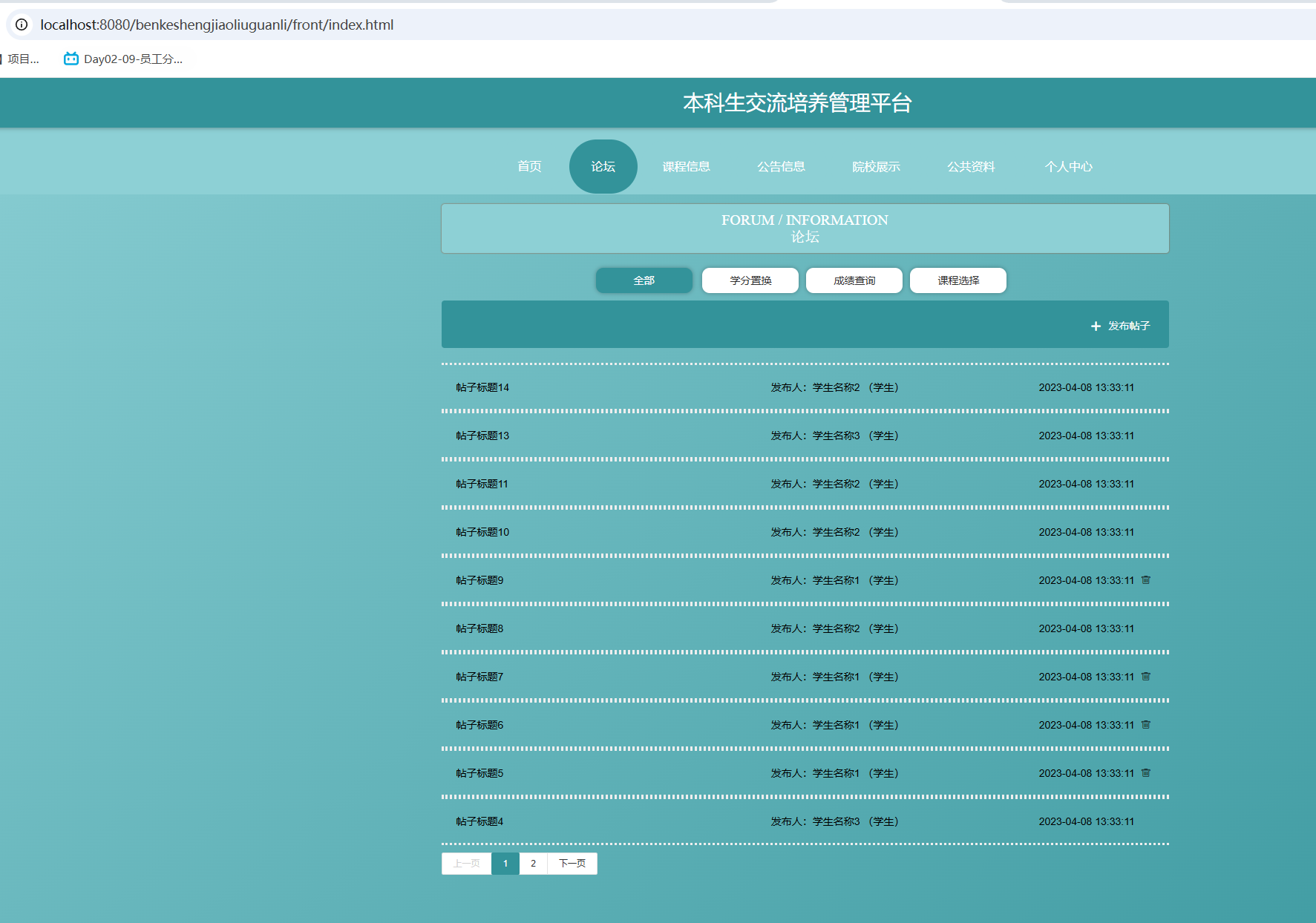Open post 帖子标题6
The image size is (1316, 923).
(479, 725)
